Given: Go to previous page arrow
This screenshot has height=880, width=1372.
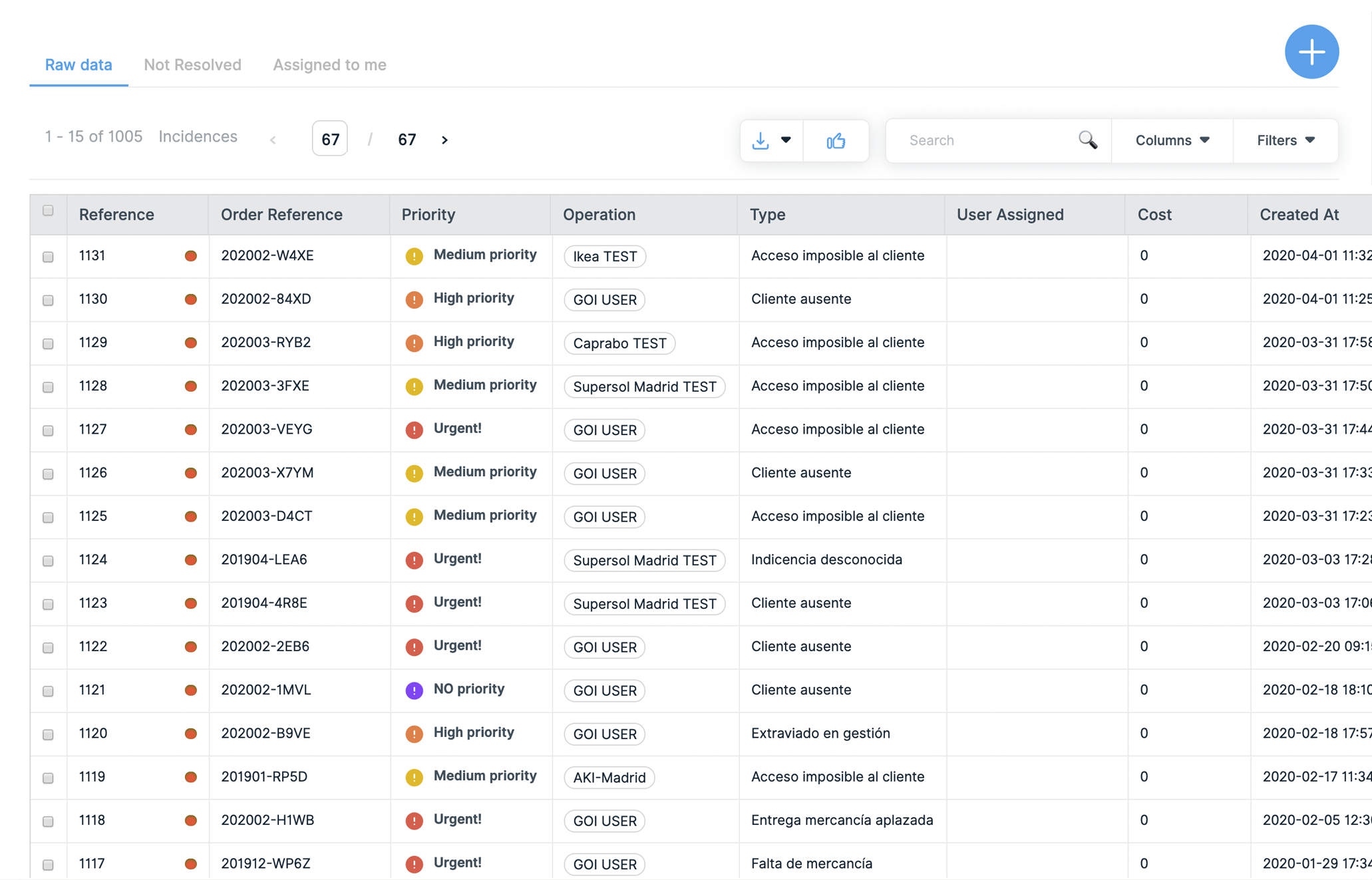Looking at the screenshot, I should pyautogui.click(x=273, y=140).
